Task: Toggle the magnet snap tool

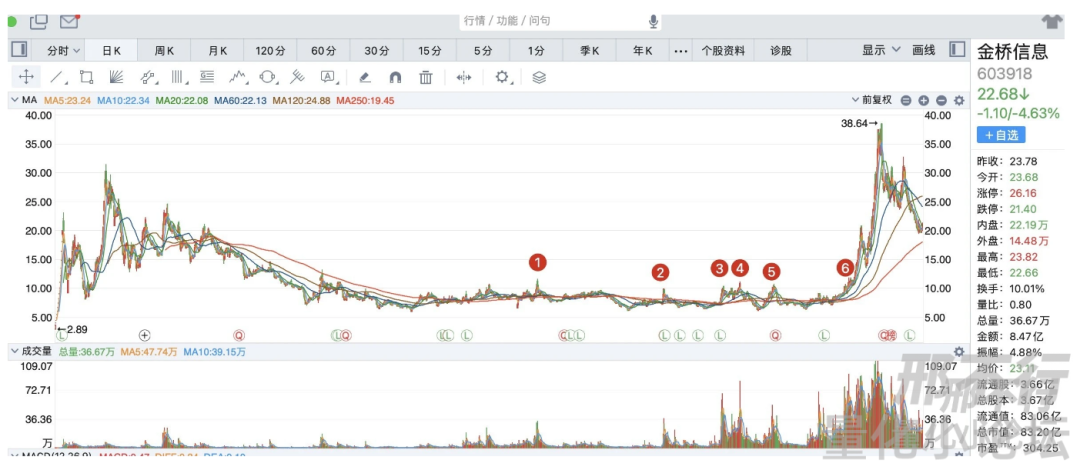Action: (395, 77)
